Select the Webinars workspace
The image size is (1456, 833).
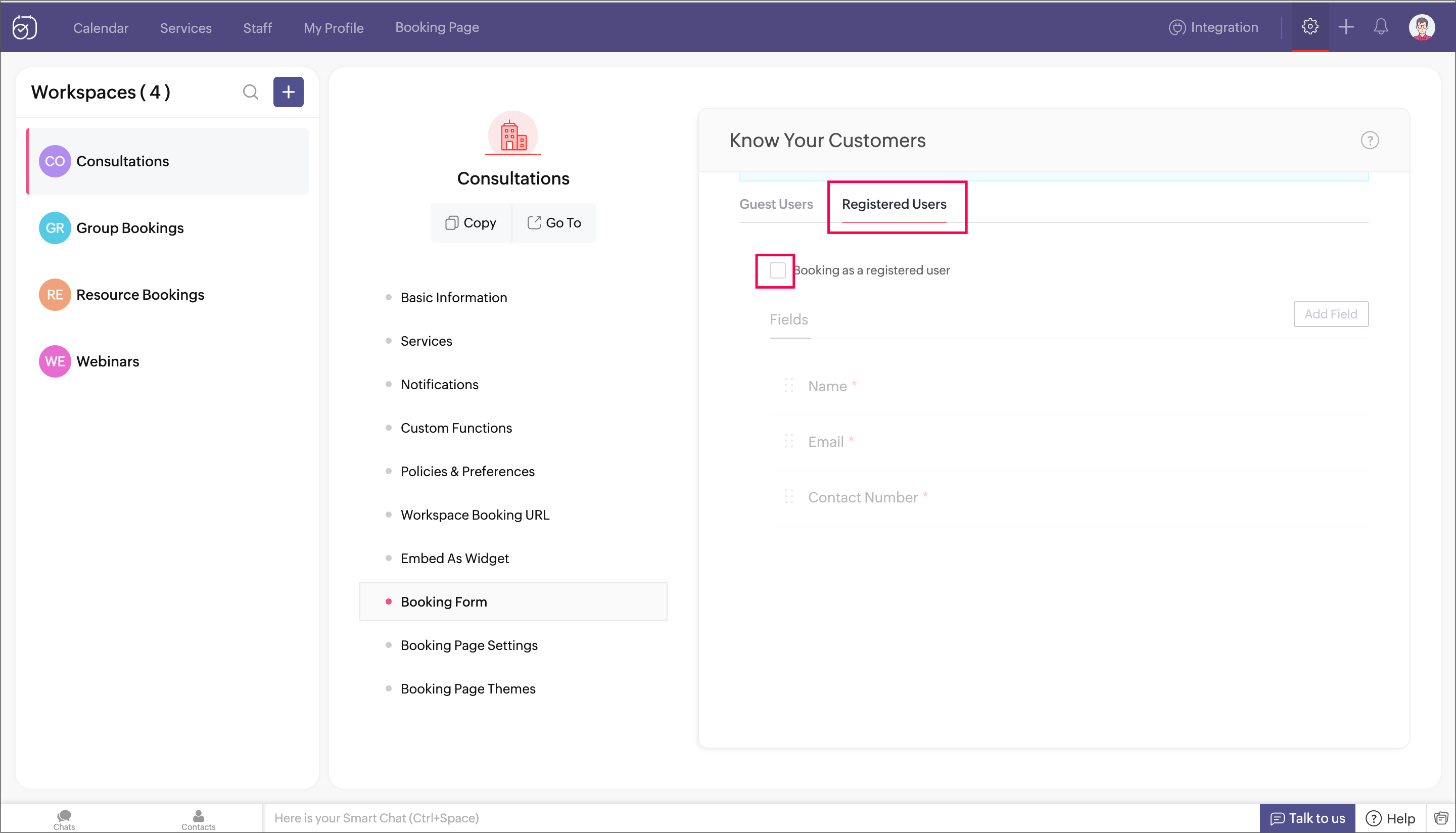(x=108, y=361)
